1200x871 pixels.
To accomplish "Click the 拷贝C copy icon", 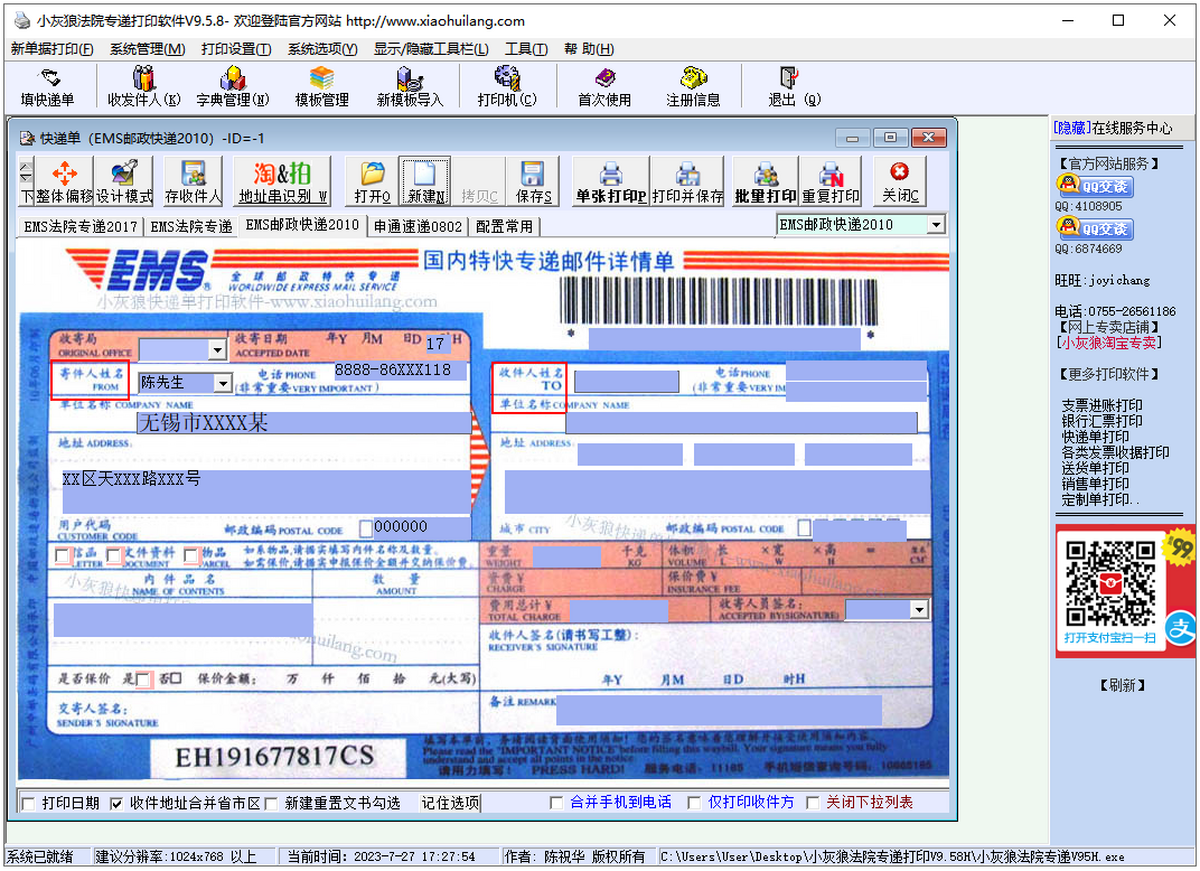I will pos(479,182).
